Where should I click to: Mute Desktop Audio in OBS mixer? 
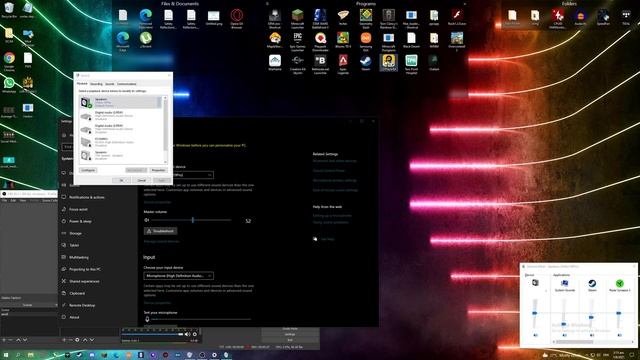[187, 334]
